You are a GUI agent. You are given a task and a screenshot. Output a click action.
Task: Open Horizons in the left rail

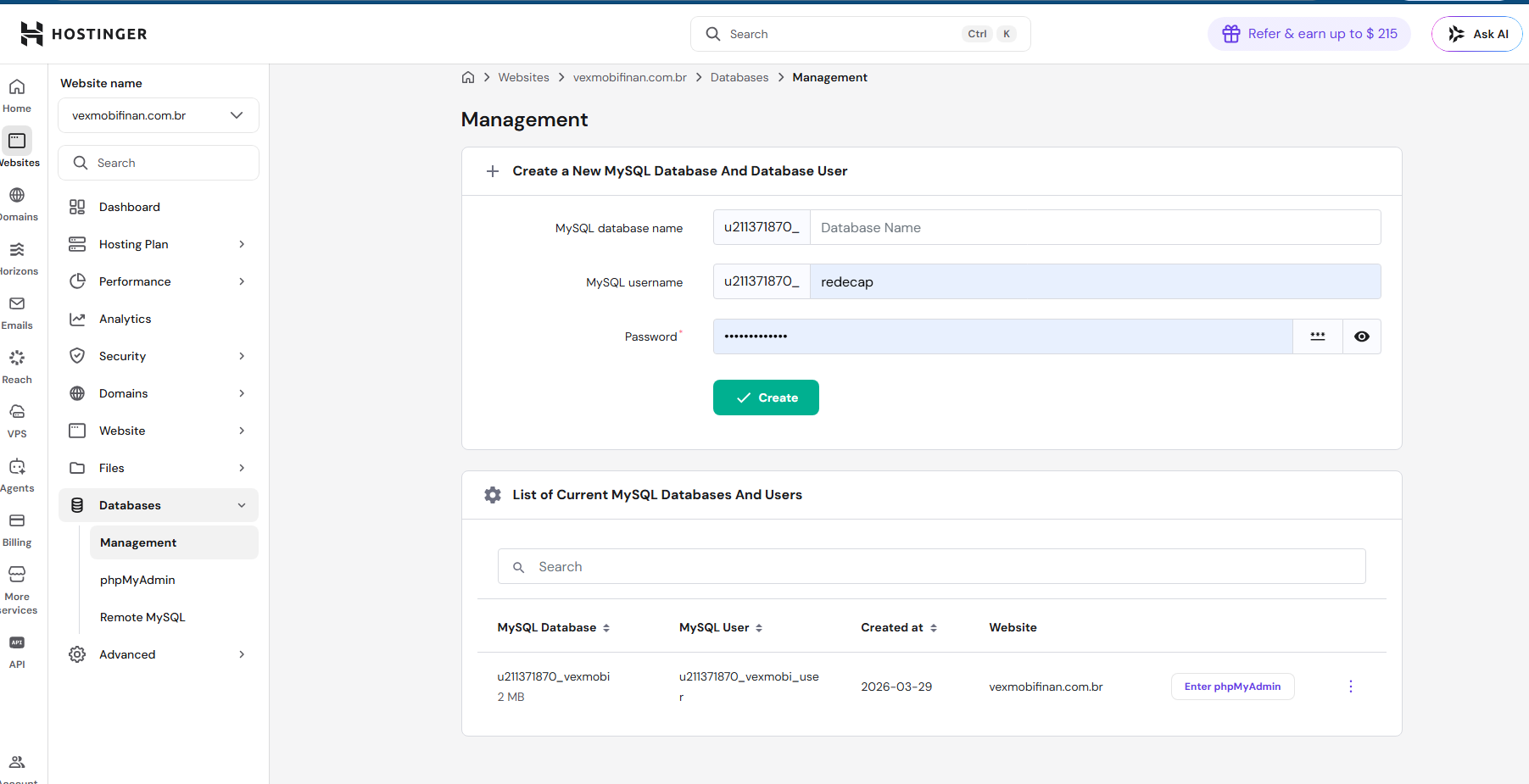point(17,259)
